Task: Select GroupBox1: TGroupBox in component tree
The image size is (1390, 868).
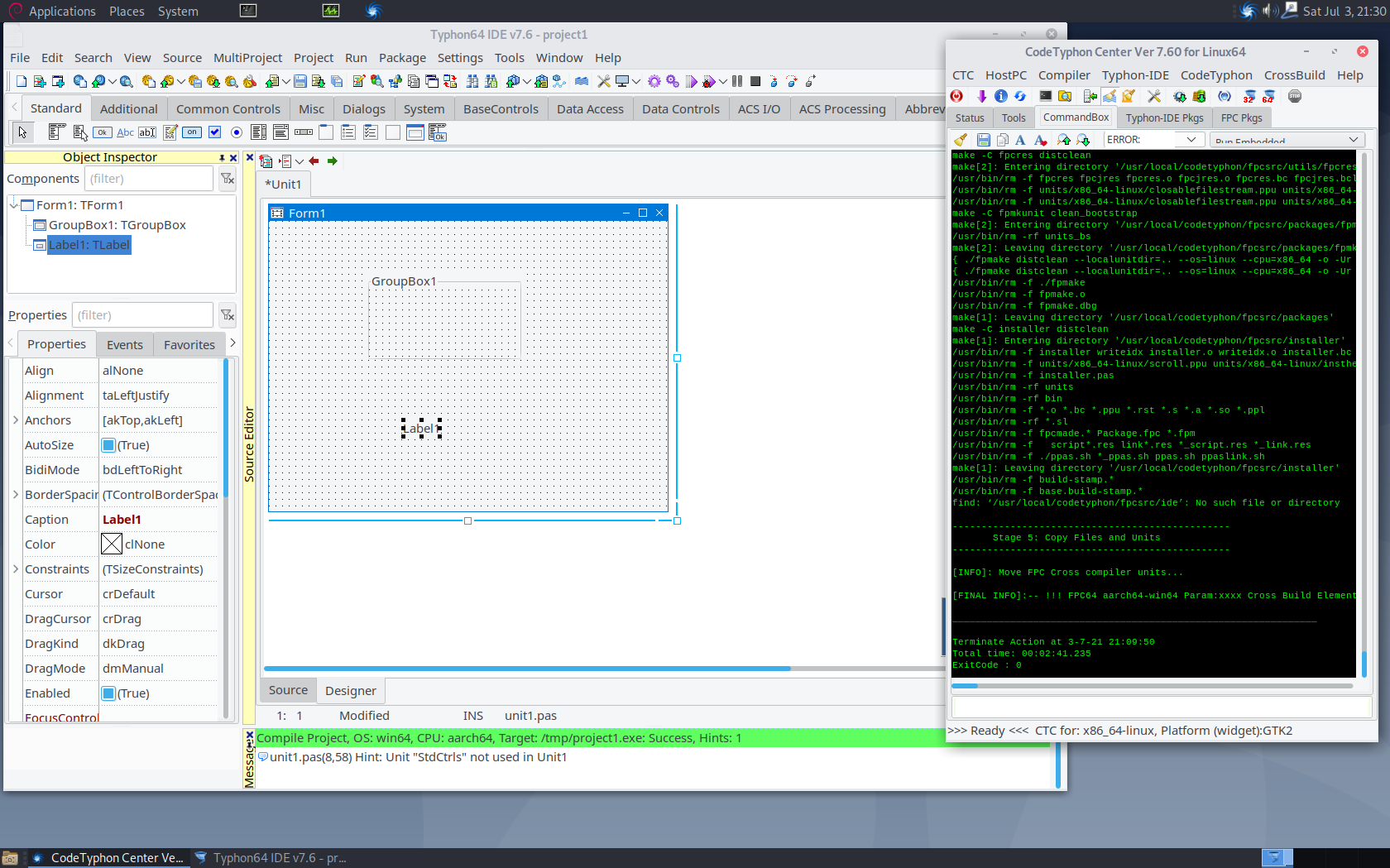Action: click(x=117, y=225)
